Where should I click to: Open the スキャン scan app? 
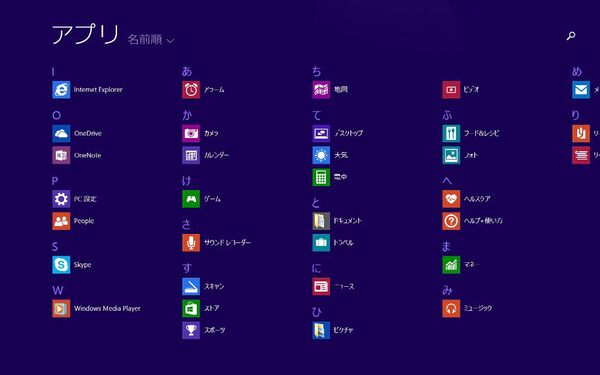pyautogui.click(x=204, y=286)
